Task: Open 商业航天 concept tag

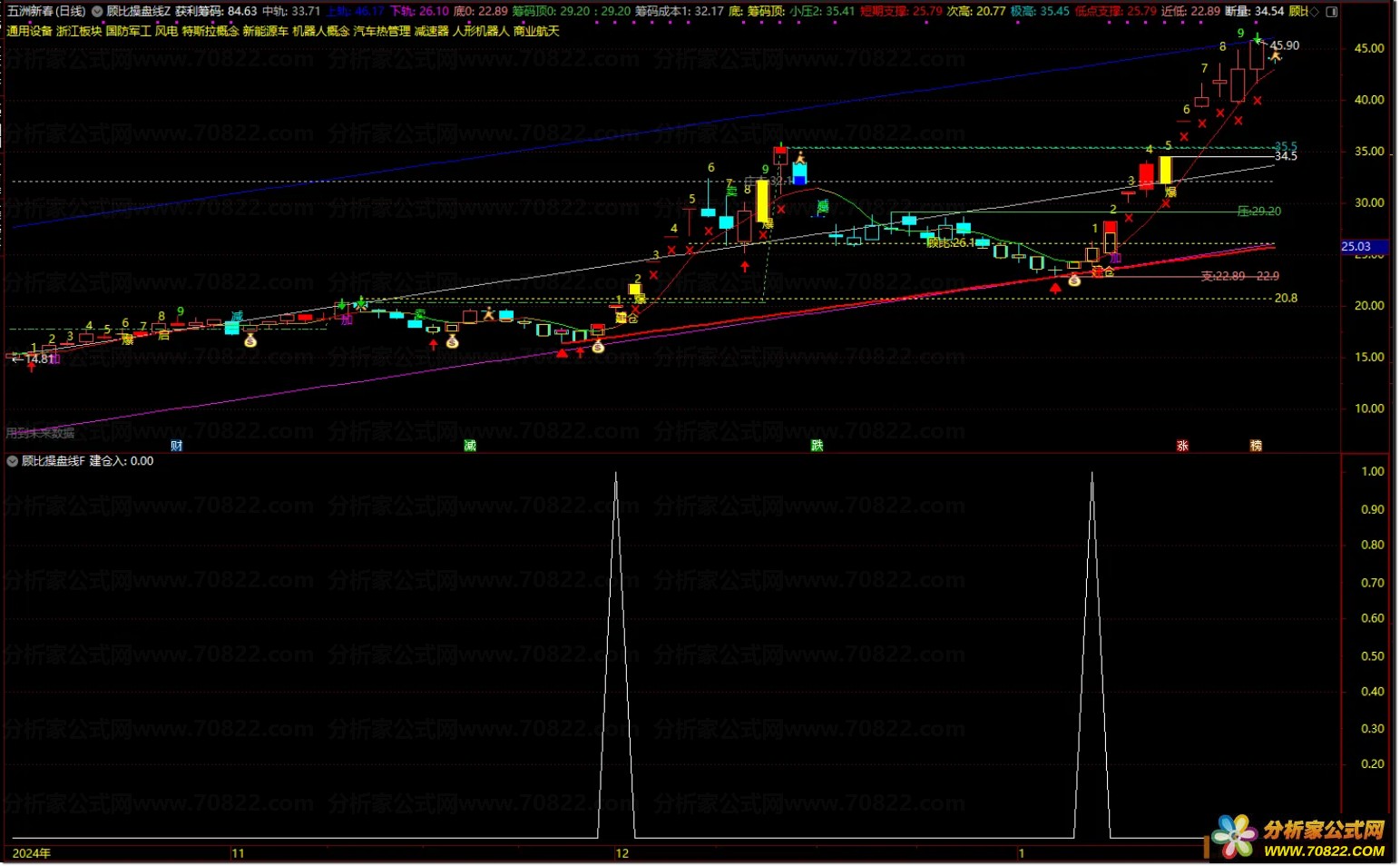Action: pyautogui.click(x=536, y=31)
